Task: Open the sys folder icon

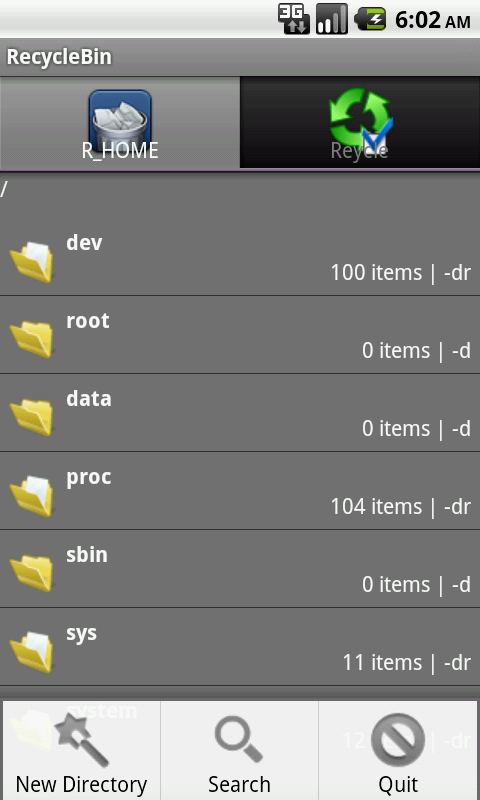Action: (x=32, y=652)
